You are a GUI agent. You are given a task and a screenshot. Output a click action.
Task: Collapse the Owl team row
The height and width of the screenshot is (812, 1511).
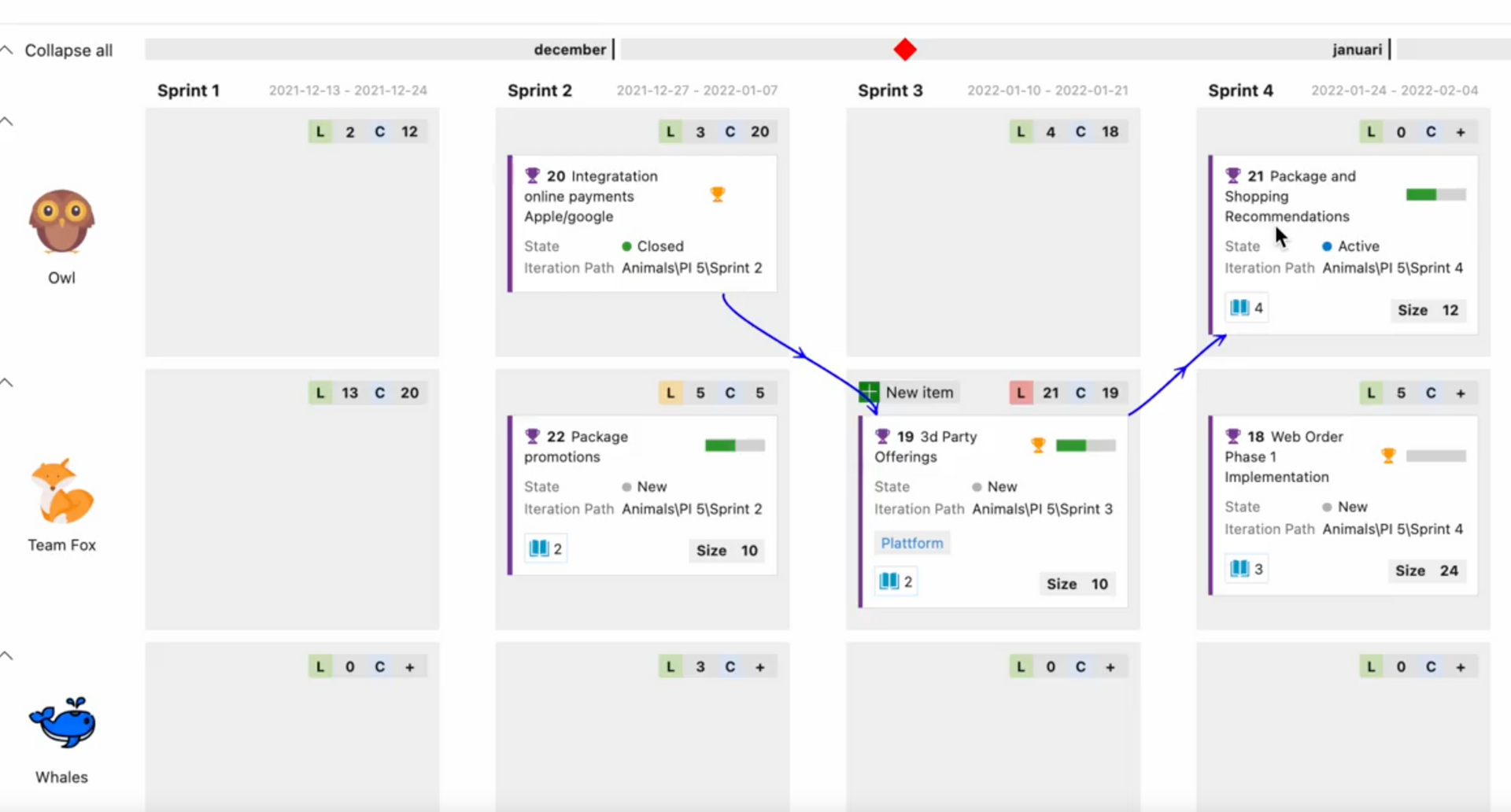pos(7,121)
